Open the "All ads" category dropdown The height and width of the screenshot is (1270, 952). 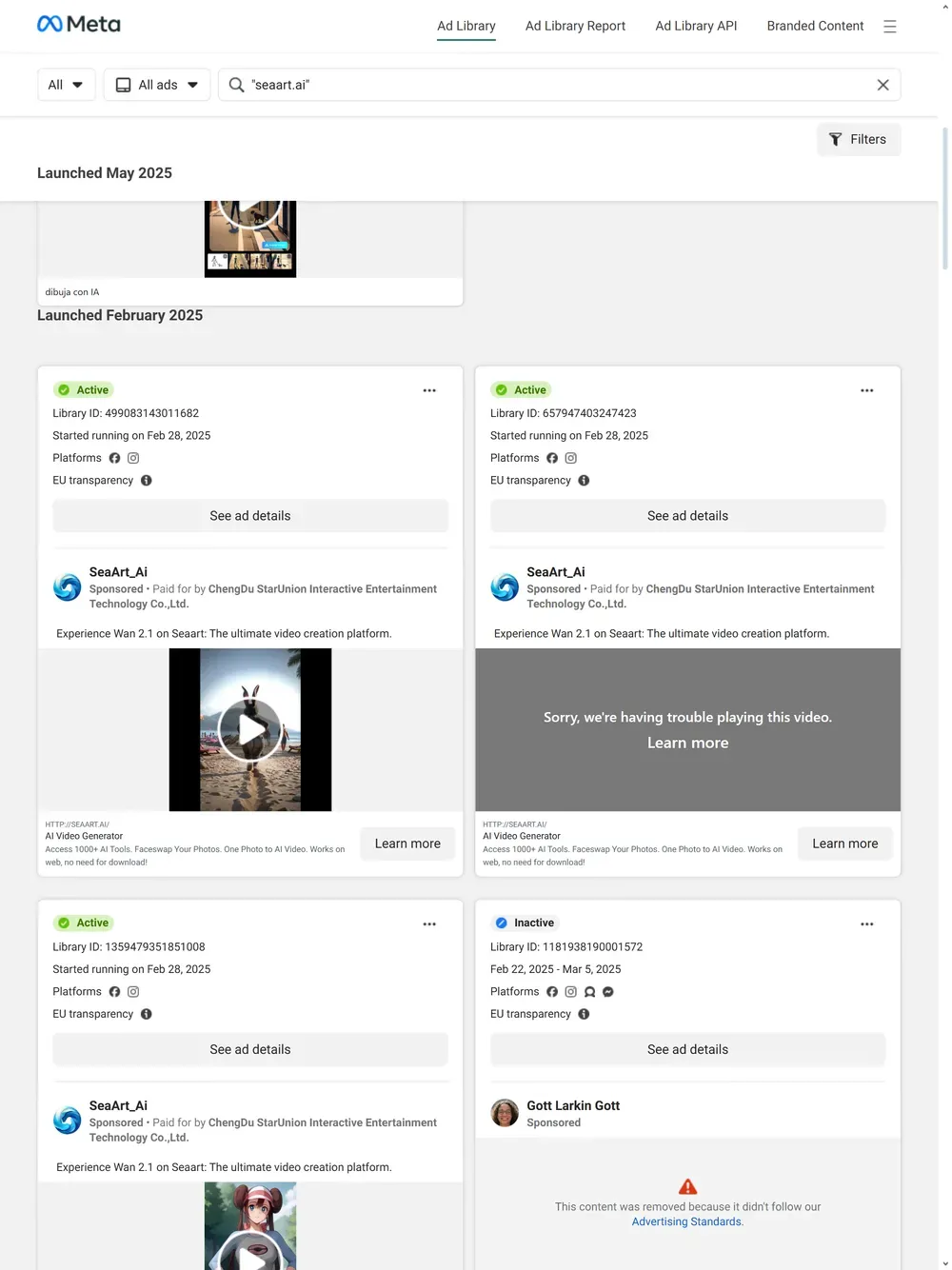point(156,85)
